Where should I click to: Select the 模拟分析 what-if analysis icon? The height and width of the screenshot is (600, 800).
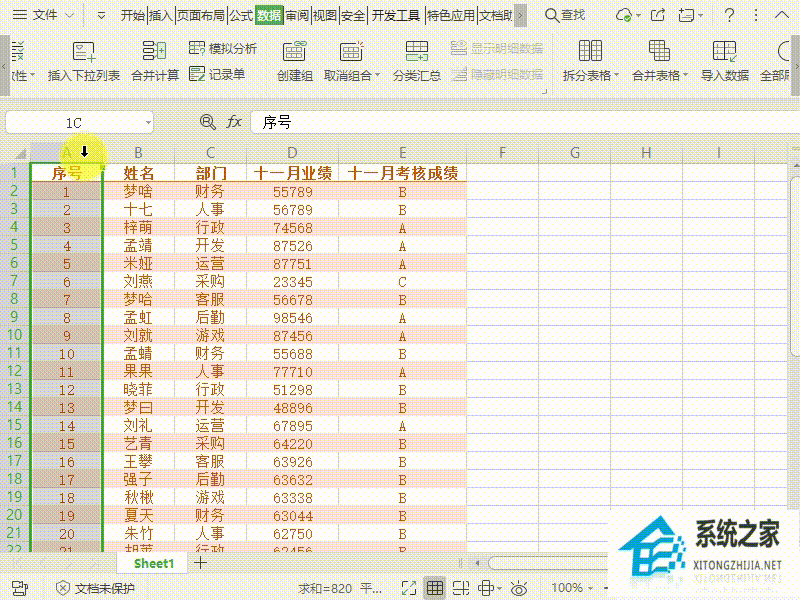207,47
